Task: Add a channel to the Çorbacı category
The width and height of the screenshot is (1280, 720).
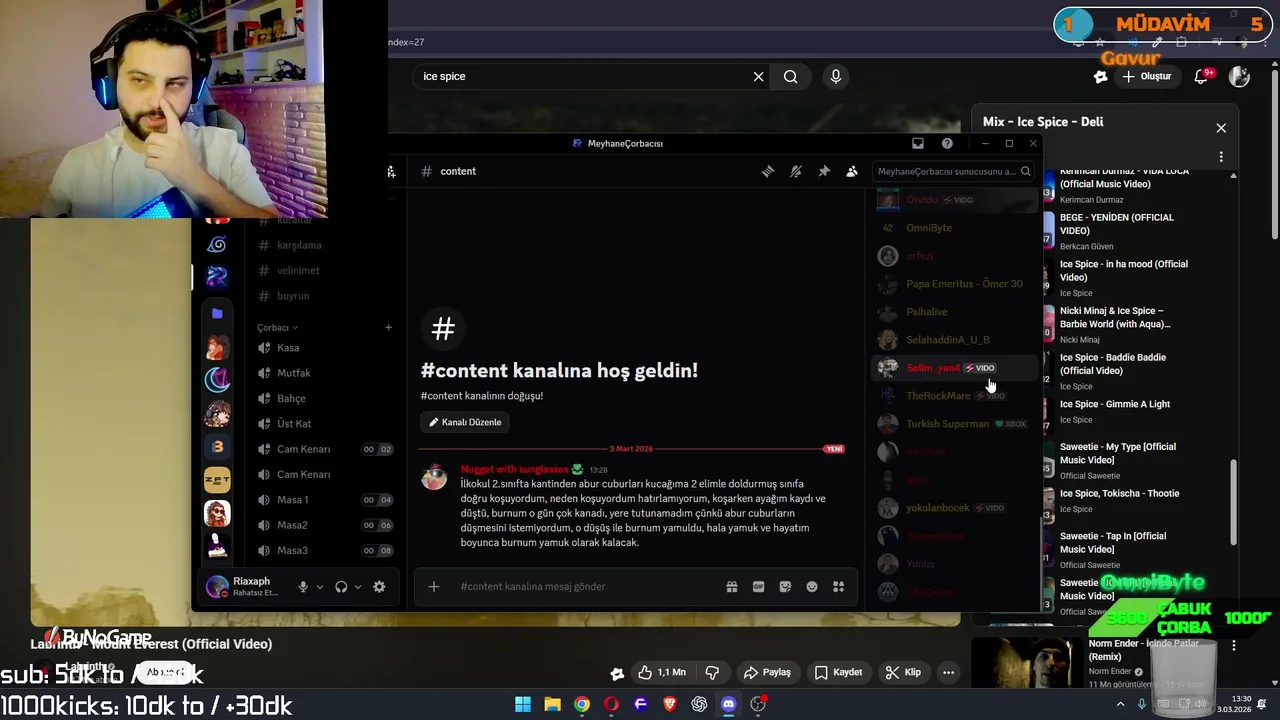Action: 389,327
